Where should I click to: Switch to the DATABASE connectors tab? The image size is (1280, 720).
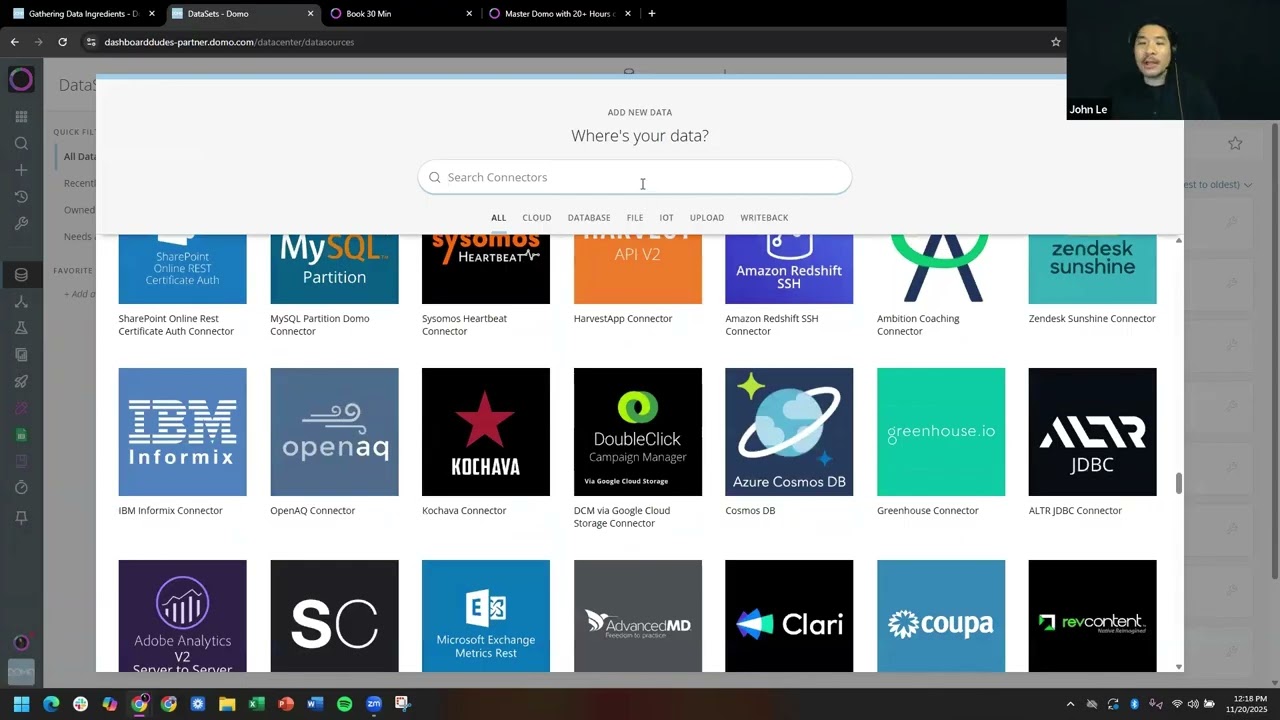coord(589,217)
